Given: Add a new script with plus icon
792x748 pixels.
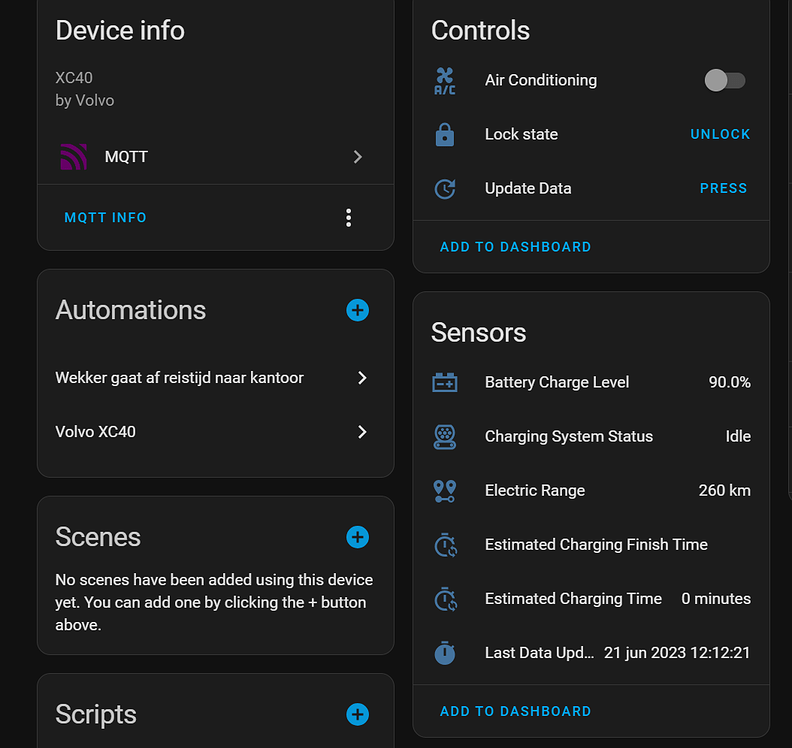Looking at the screenshot, I should coord(357,714).
